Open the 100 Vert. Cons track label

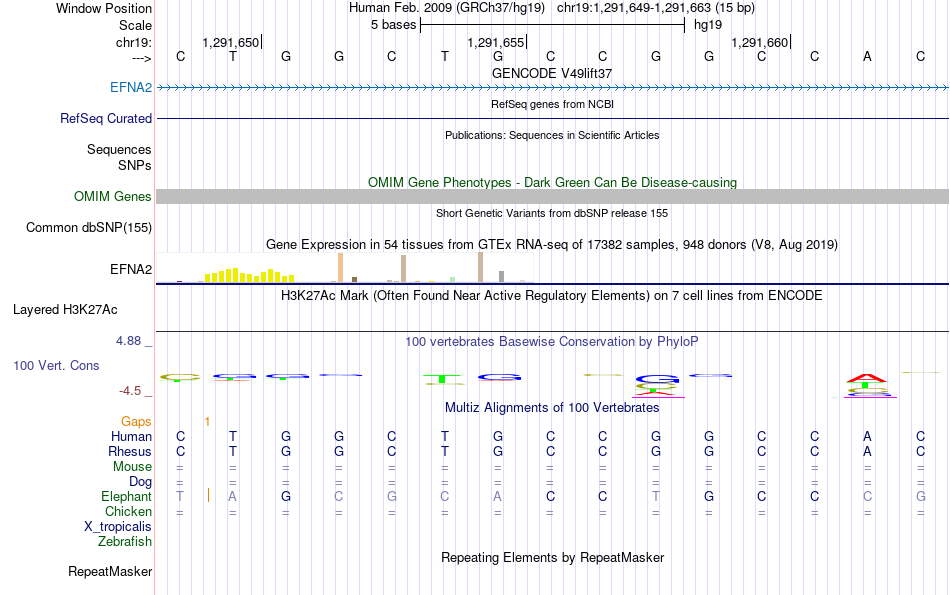coord(56,365)
